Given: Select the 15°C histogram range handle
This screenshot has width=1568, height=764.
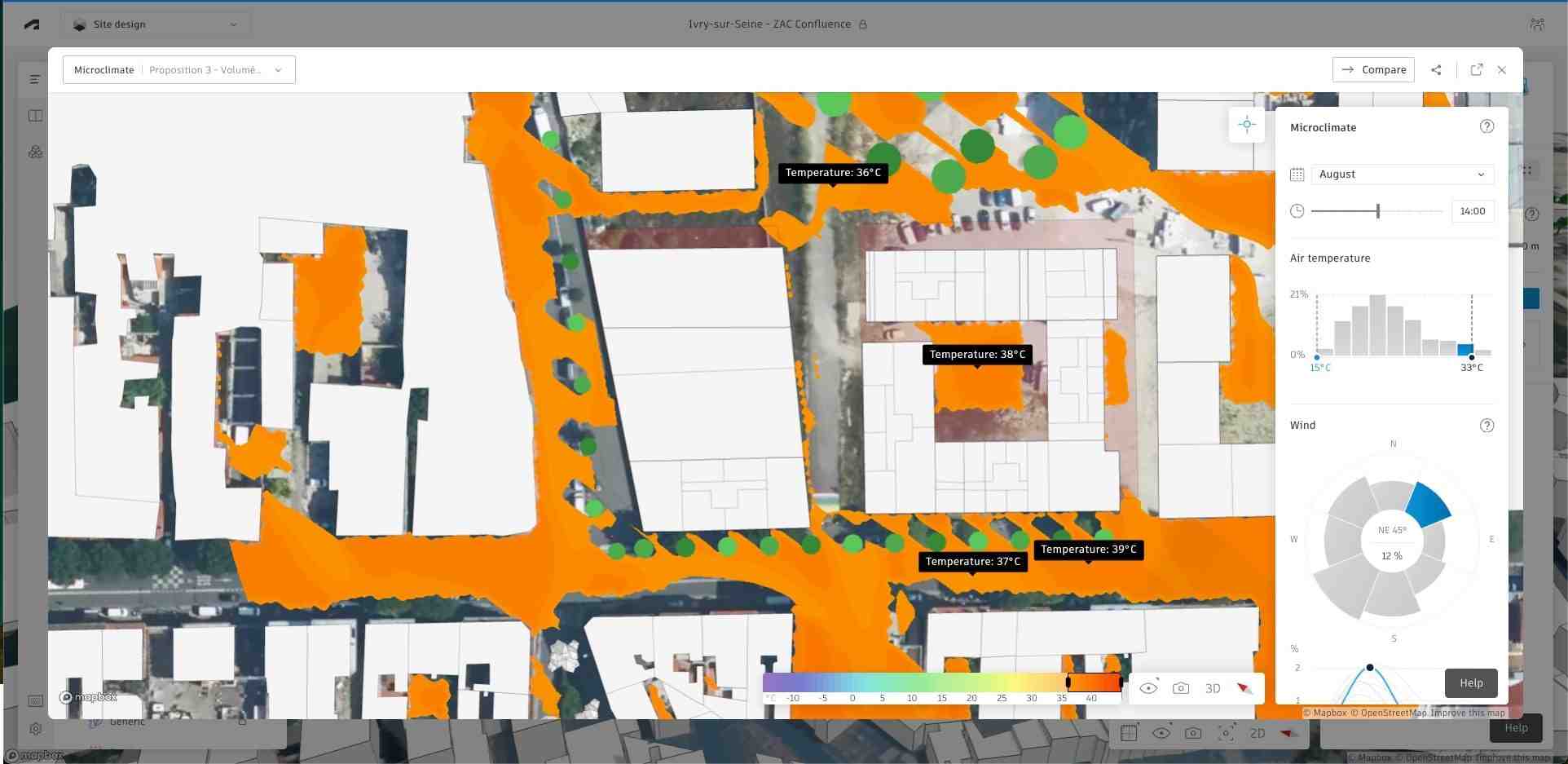Looking at the screenshot, I should (1317, 357).
